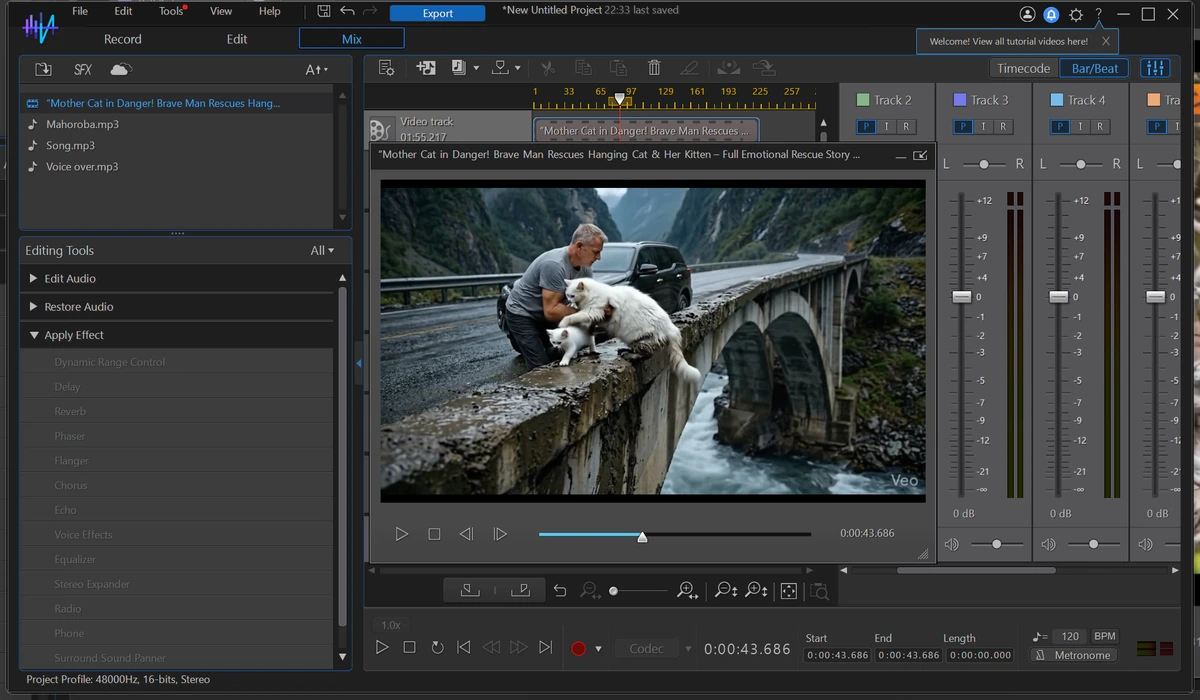The height and width of the screenshot is (700, 1200).
Task: Switch to the Edit tab
Action: [x=237, y=39]
